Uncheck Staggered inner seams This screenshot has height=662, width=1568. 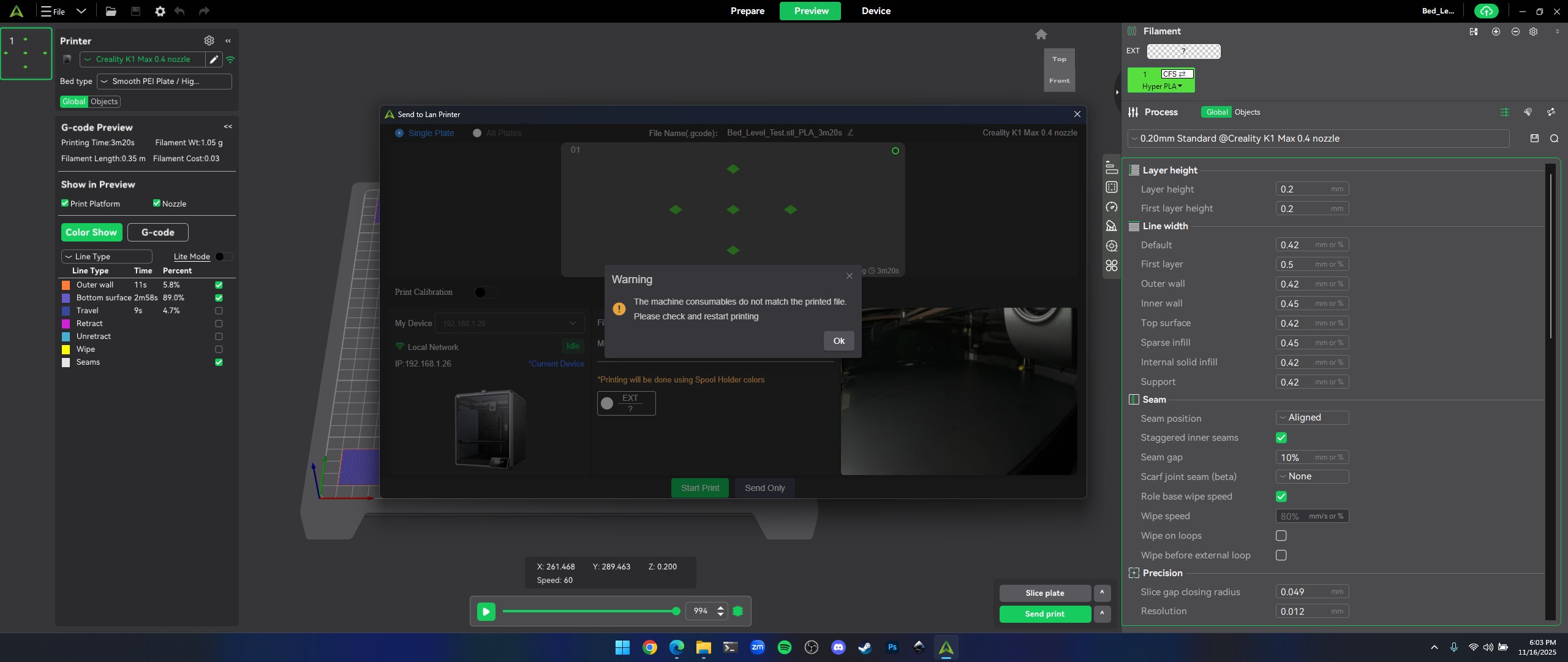coord(1281,438)
